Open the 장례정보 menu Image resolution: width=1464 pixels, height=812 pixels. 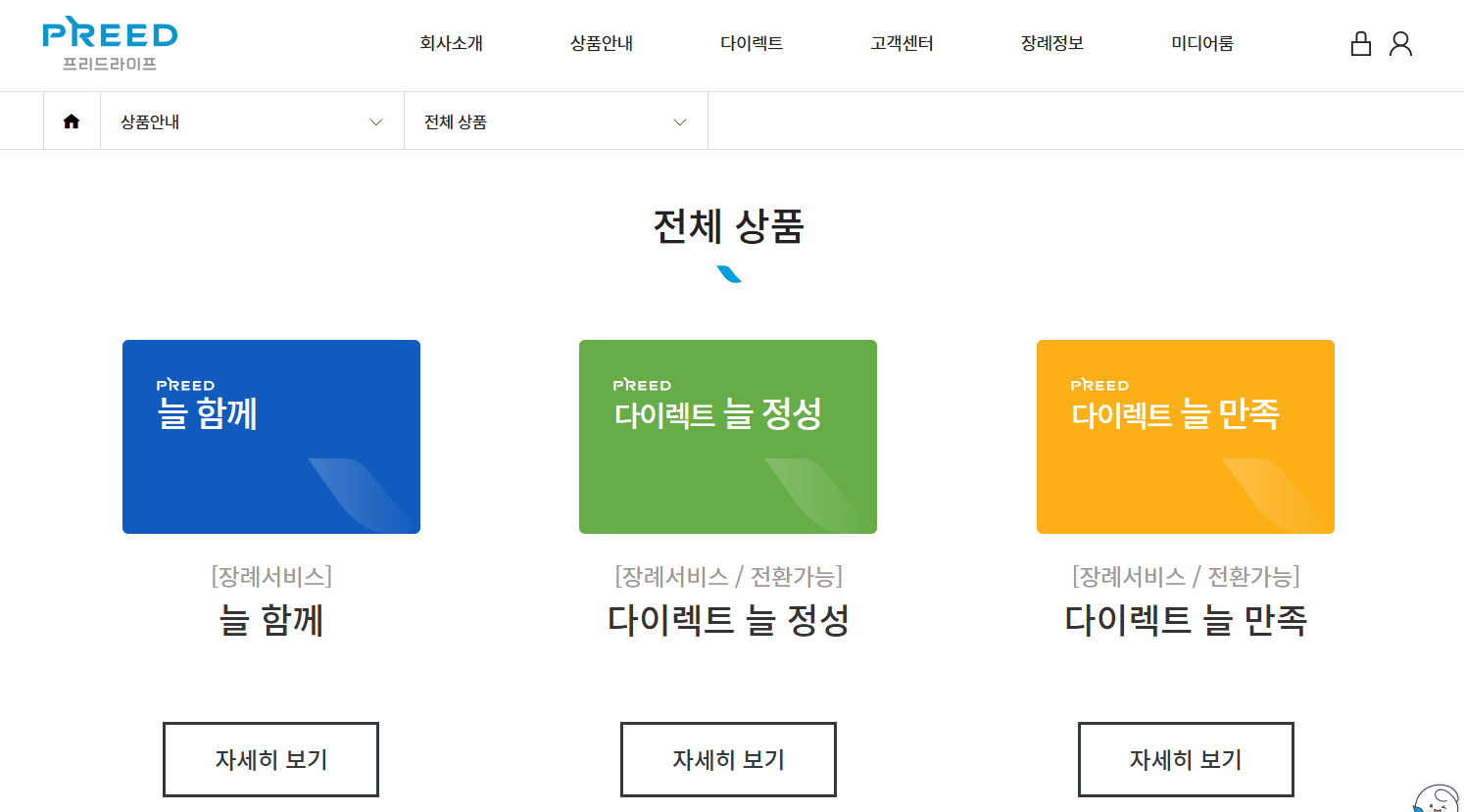1052,43
